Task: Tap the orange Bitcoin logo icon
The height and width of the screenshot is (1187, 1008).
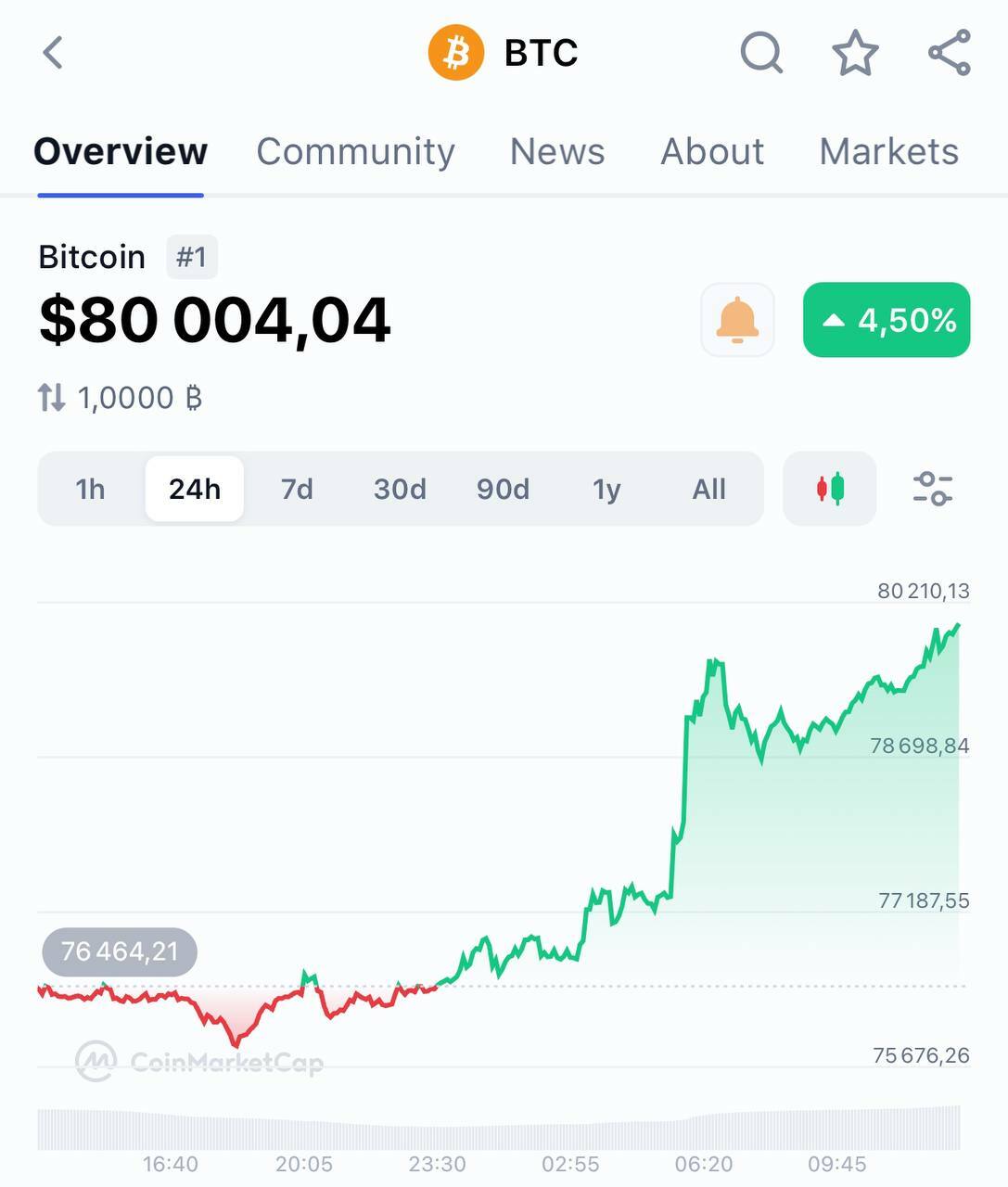Action: (455, 53)
